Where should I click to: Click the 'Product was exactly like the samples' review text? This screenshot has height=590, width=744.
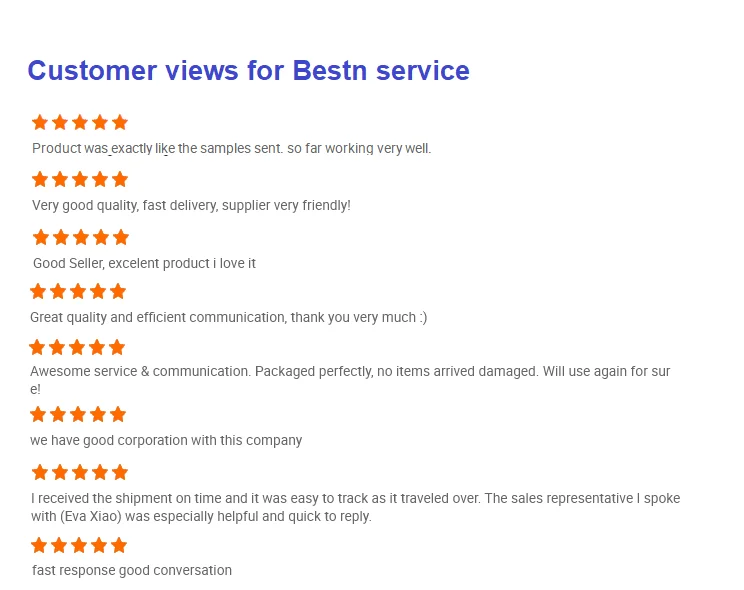pos(231,149)
